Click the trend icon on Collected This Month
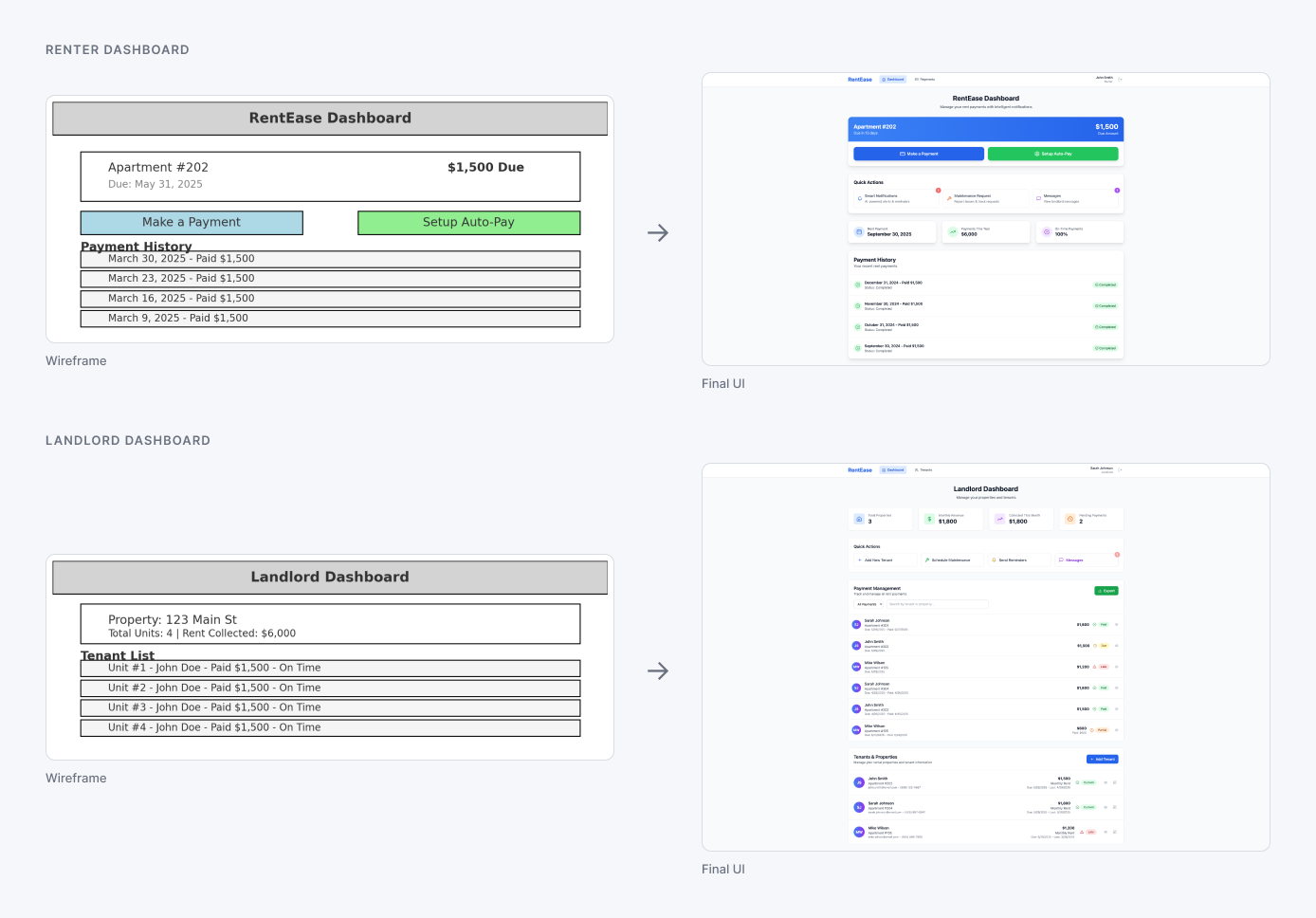Image resolution: width=1316 pixels, height=918 pixels. [999, 519]
